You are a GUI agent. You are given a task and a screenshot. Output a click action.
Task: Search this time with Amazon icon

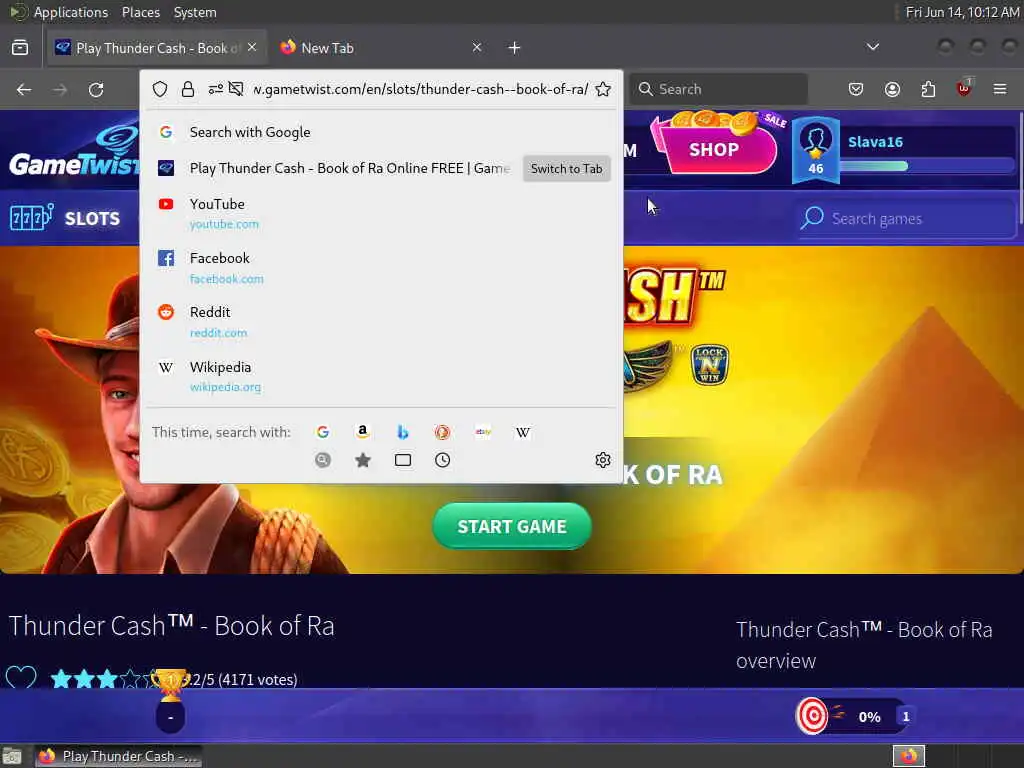(362, 432)
